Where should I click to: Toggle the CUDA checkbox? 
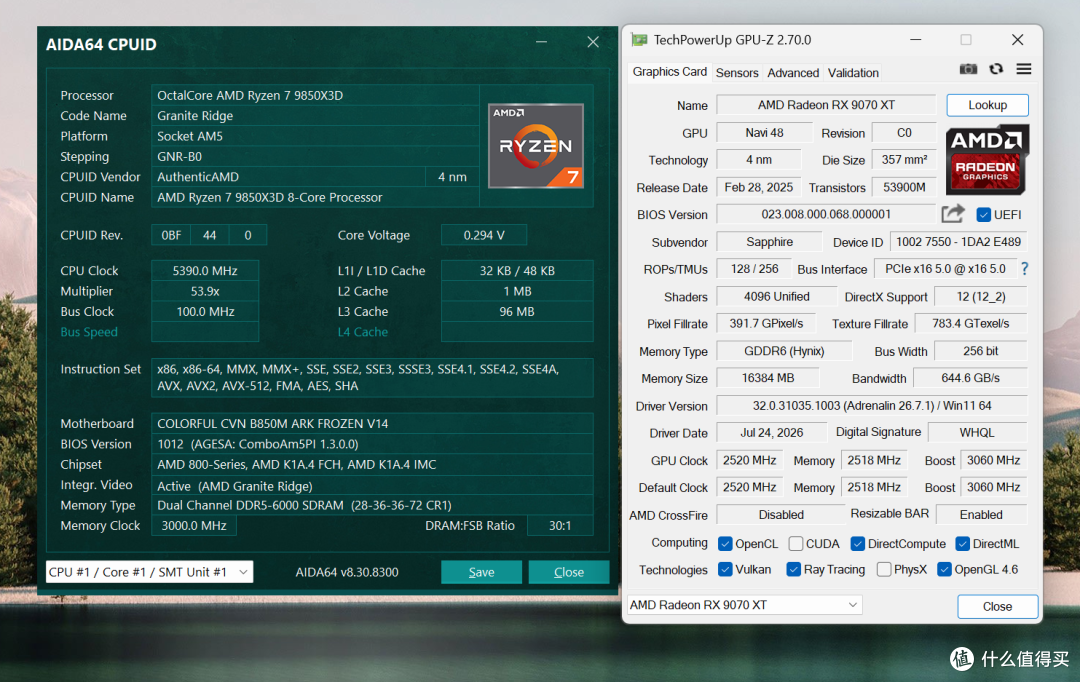click(796, 544)
